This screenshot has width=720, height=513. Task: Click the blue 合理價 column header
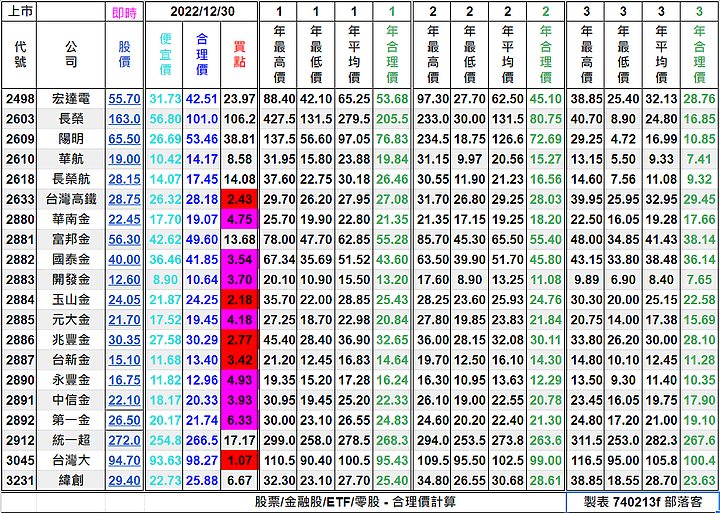pyautogui.click(x=202, y=55)
